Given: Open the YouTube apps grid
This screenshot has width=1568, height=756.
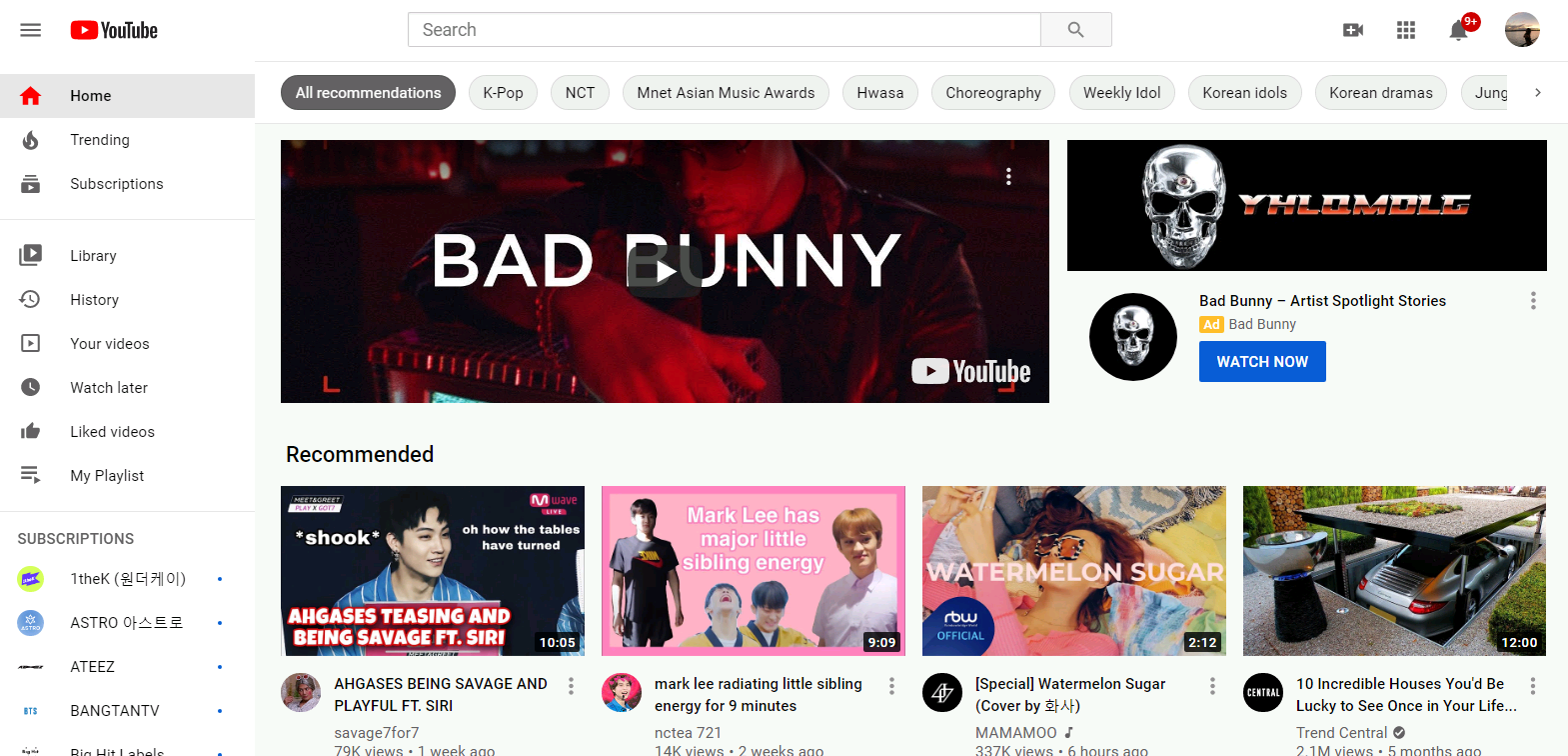Looking at the screenshot, I should [x=1406, y=30].
